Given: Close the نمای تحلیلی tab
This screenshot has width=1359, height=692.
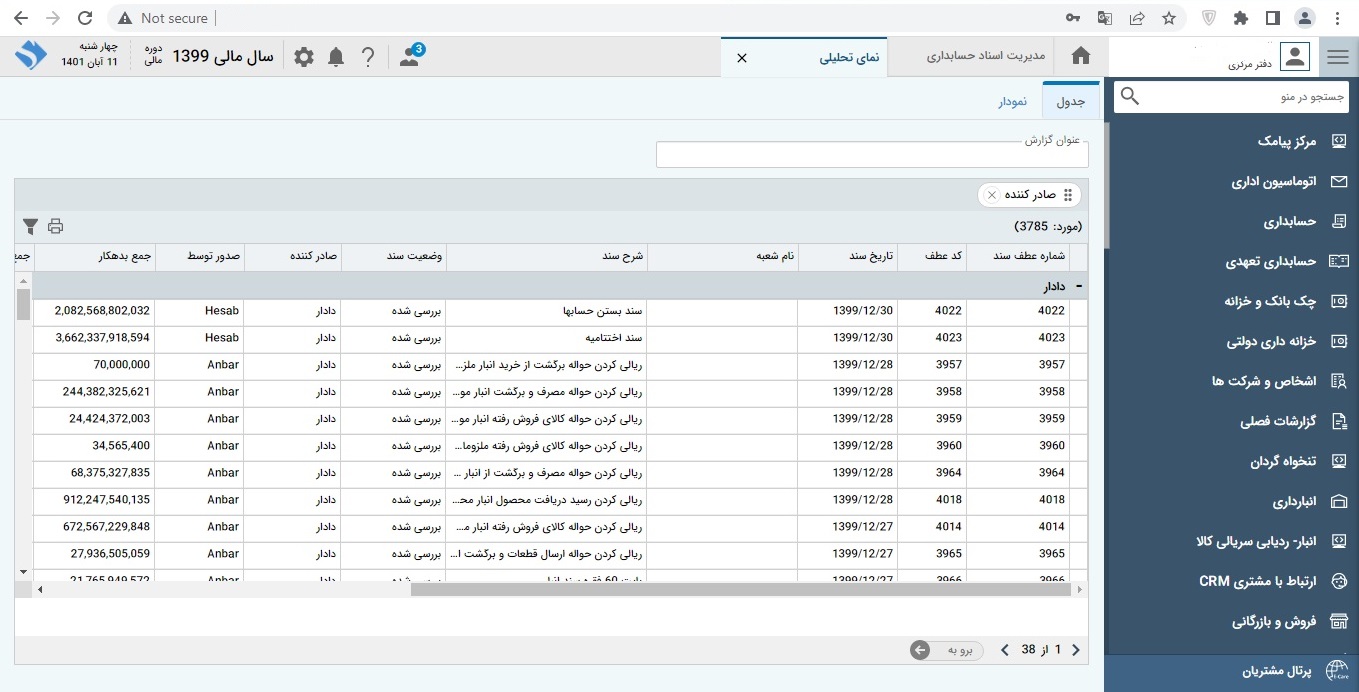Looking at the screenshot, I should coord(741,58).
